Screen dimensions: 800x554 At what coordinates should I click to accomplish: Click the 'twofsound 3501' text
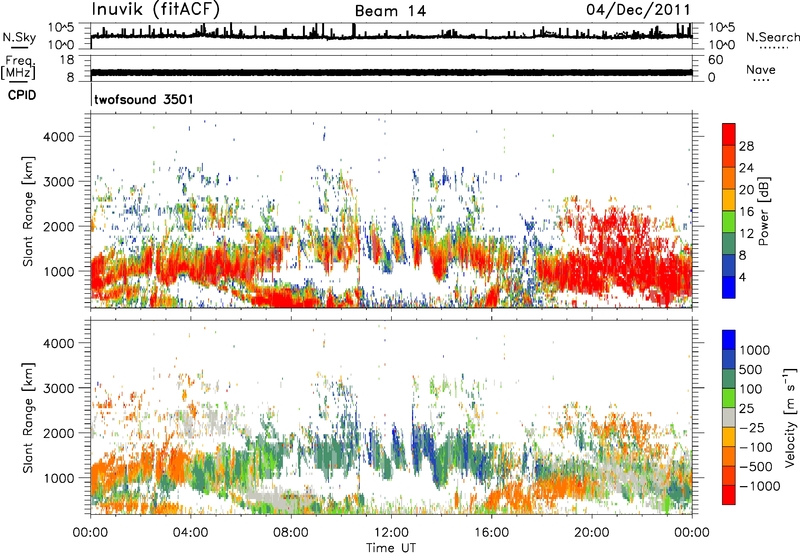[x=144, y=99]
